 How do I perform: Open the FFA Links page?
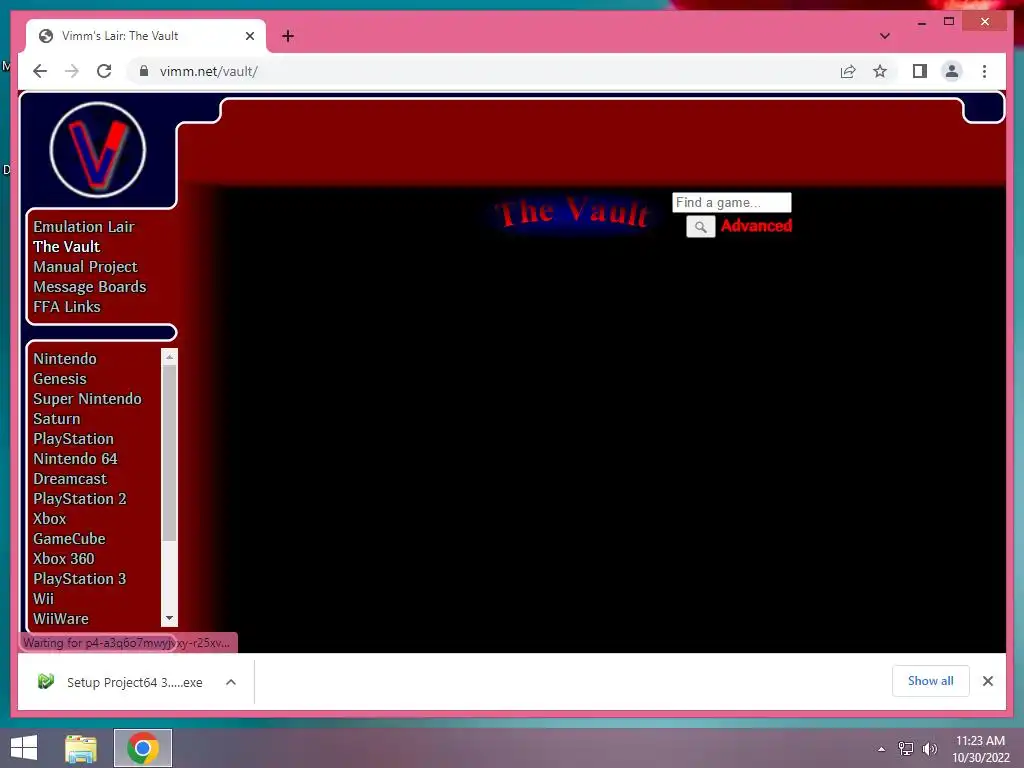point(67,306)
